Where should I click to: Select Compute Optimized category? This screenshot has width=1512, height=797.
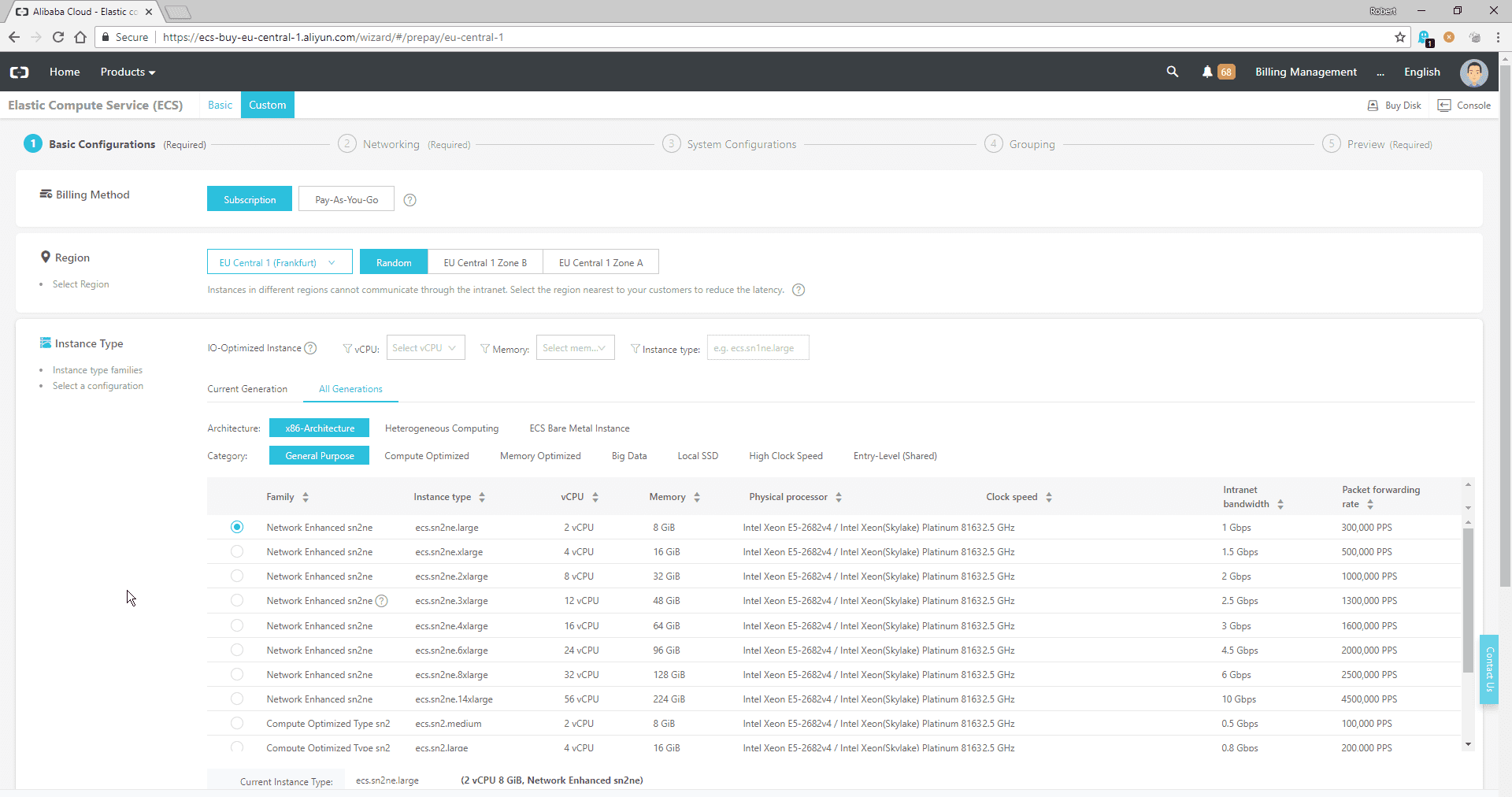click(427, 456)
